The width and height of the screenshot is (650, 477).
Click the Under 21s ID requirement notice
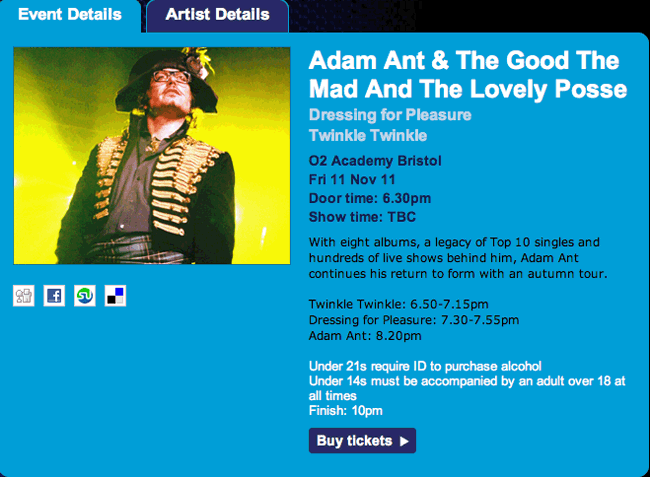[427, 364]
